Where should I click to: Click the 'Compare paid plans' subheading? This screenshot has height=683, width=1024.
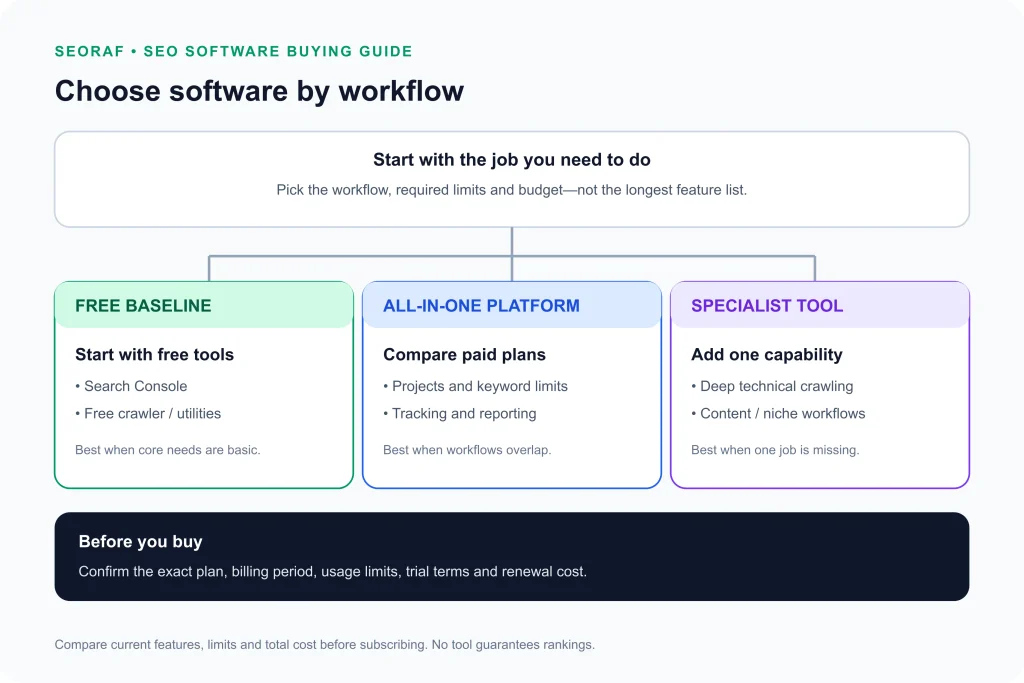[464, 355]
